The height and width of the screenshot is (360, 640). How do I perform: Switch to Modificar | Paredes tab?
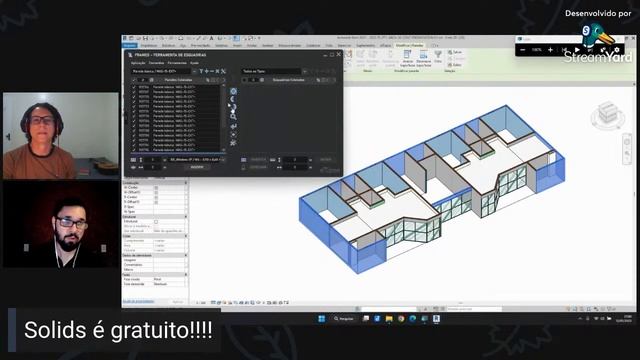click(x=410, y=45)
